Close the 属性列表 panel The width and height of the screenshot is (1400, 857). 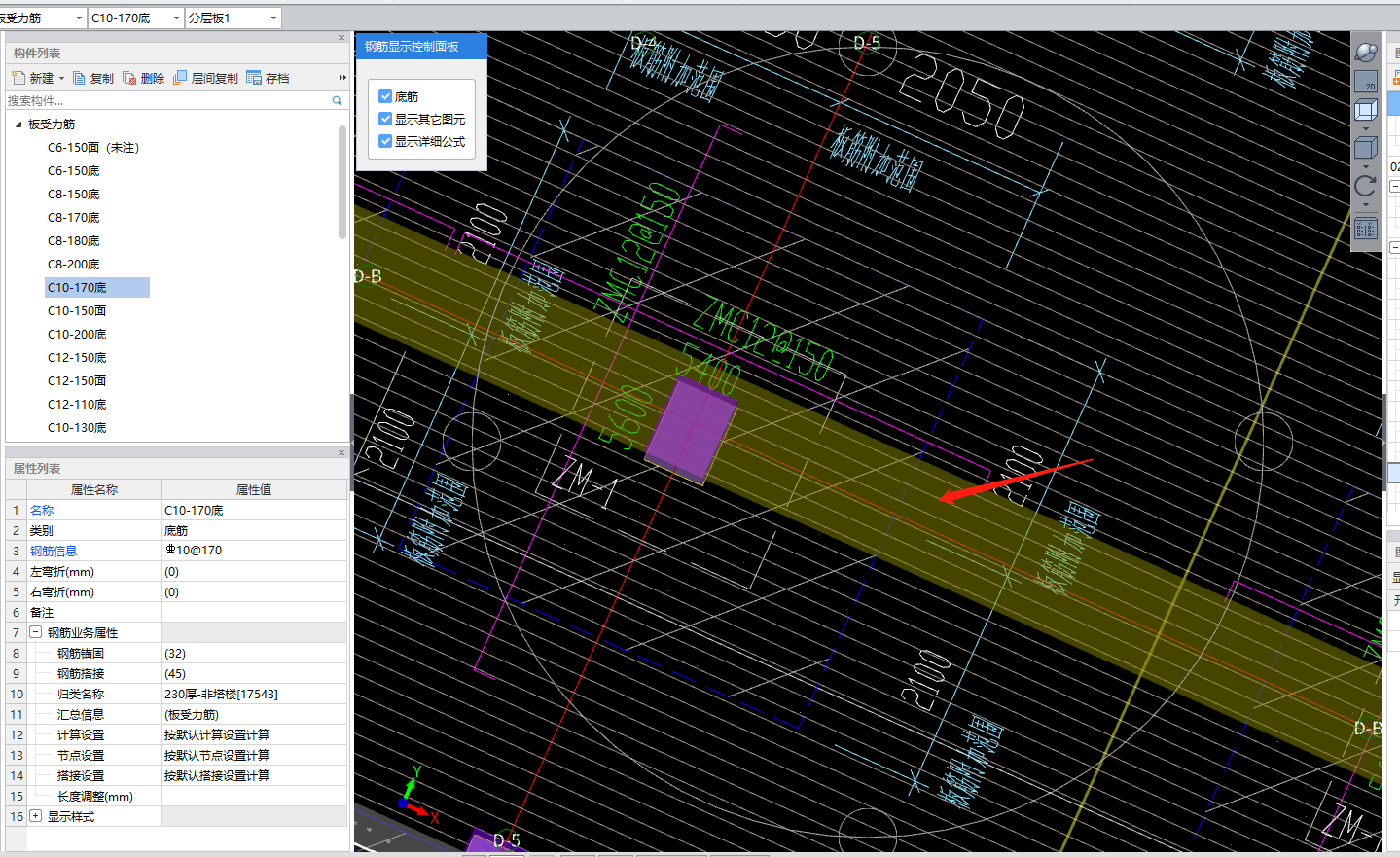pyautogui.click(x=341, y=452)
